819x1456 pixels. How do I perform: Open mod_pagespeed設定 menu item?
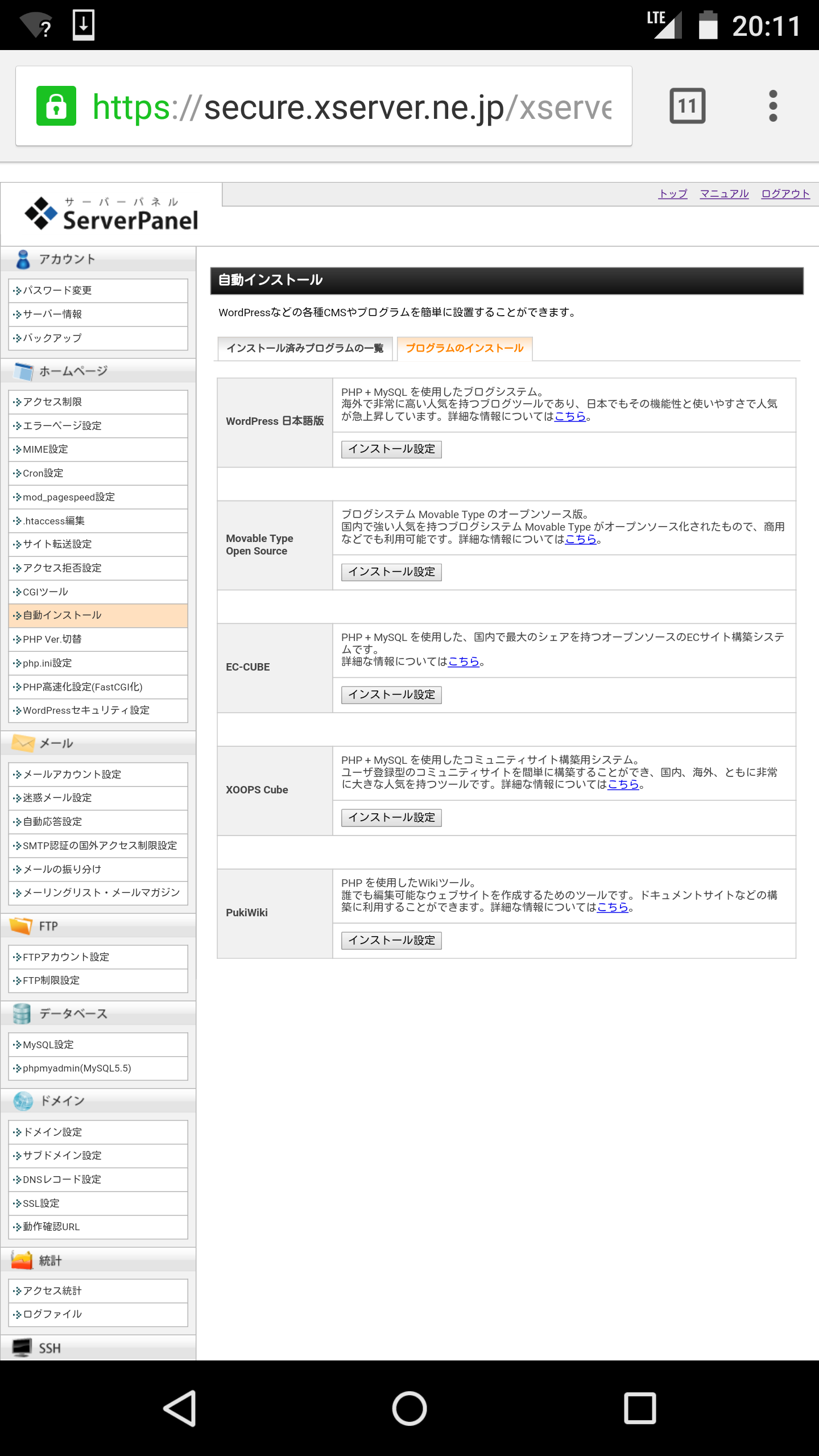(x=98, y=497)
